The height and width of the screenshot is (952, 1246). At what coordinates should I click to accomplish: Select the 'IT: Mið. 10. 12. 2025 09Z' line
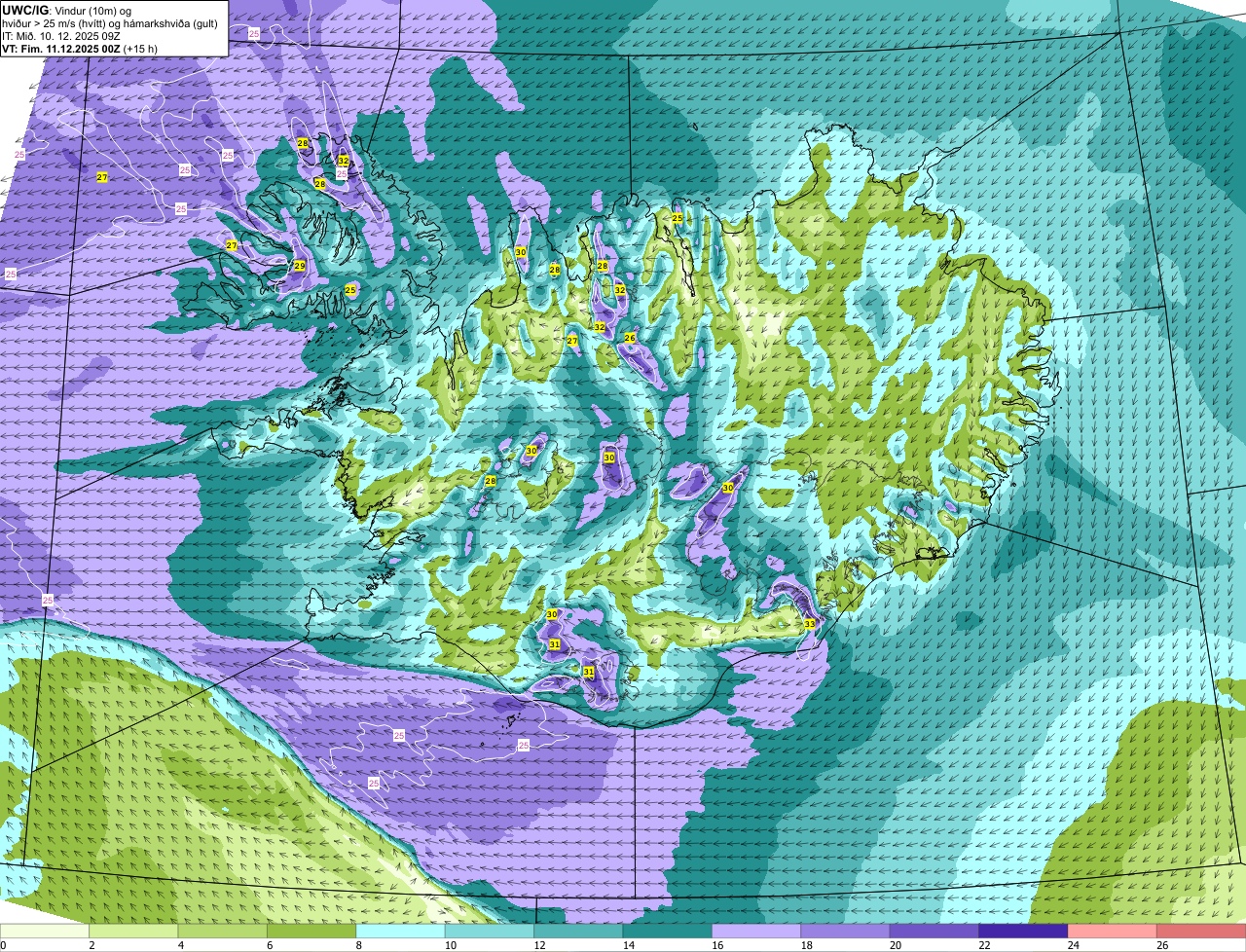(61, 36)
